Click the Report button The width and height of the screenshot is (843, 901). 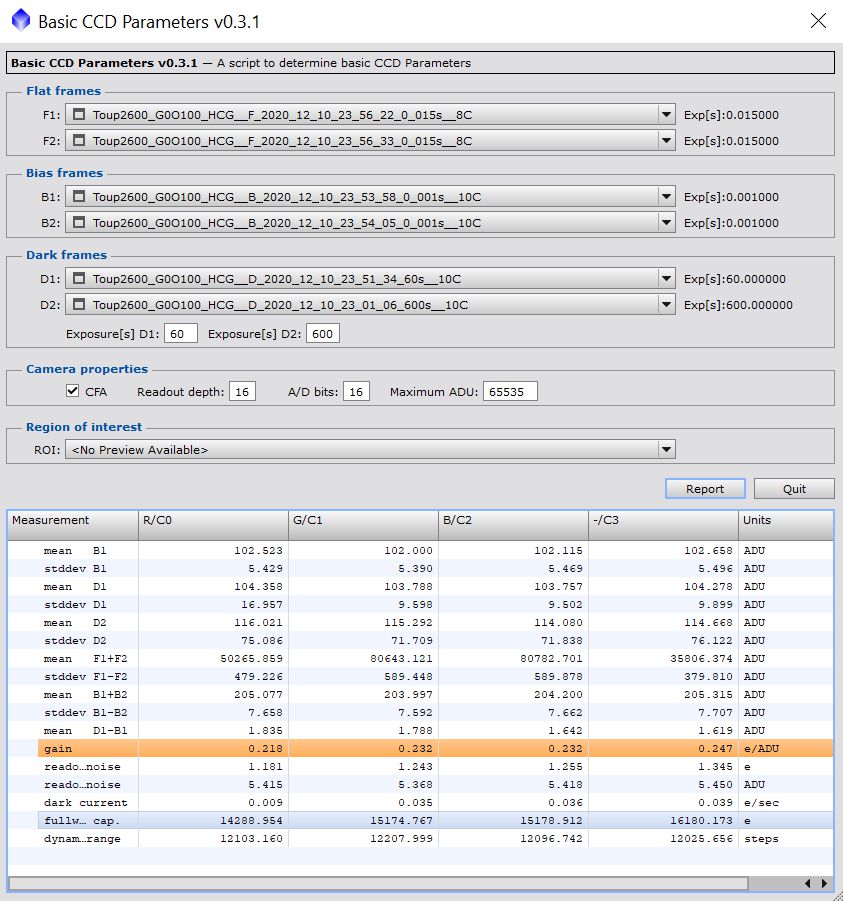[x=705, y=488]
